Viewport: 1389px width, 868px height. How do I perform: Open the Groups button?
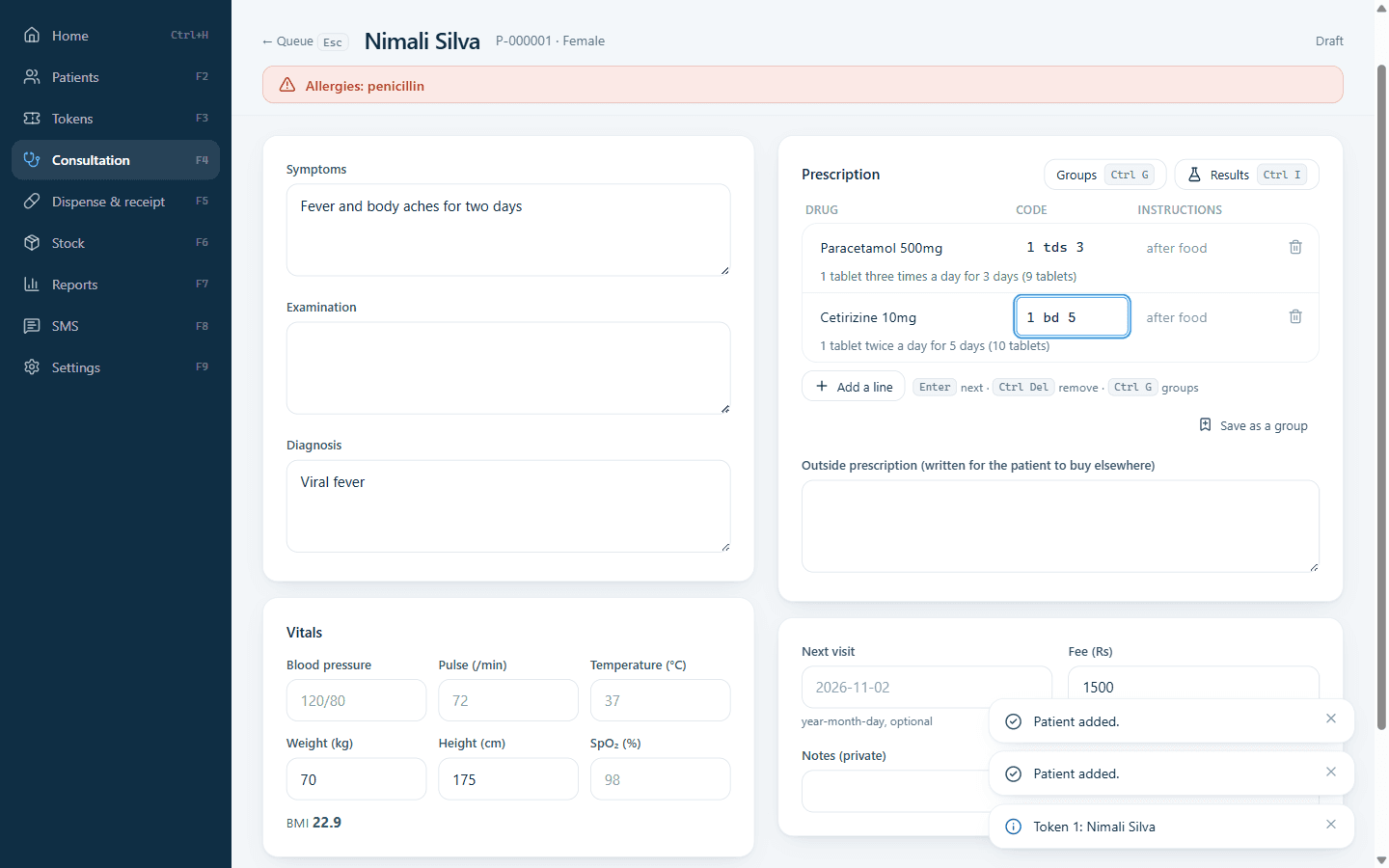coord(1104,175)
